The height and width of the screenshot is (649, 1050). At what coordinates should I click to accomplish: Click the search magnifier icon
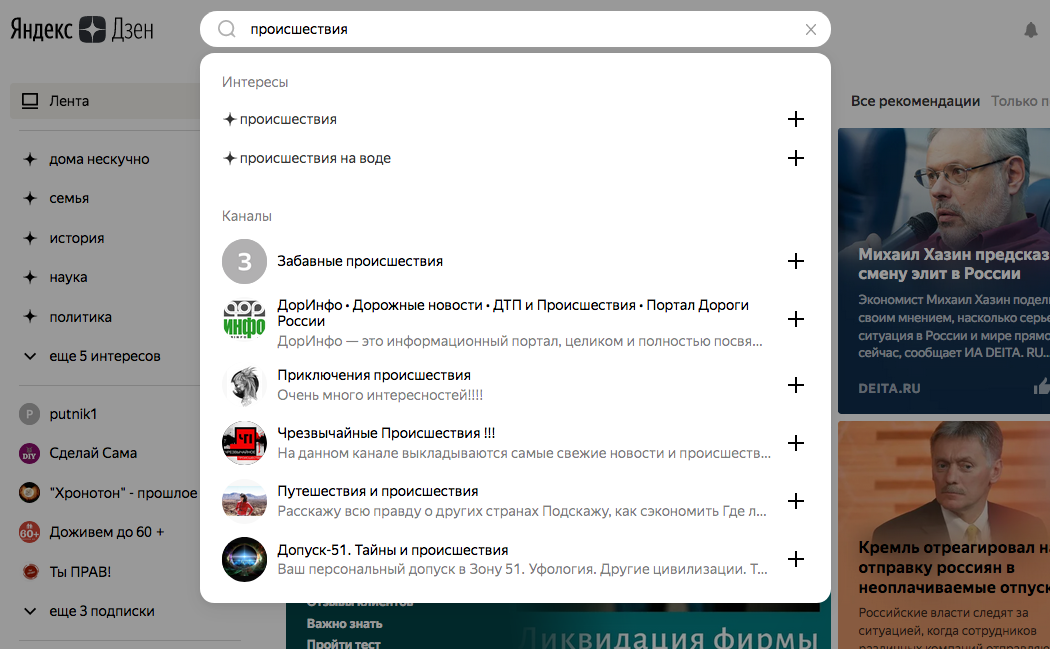(x=227, y=29)
